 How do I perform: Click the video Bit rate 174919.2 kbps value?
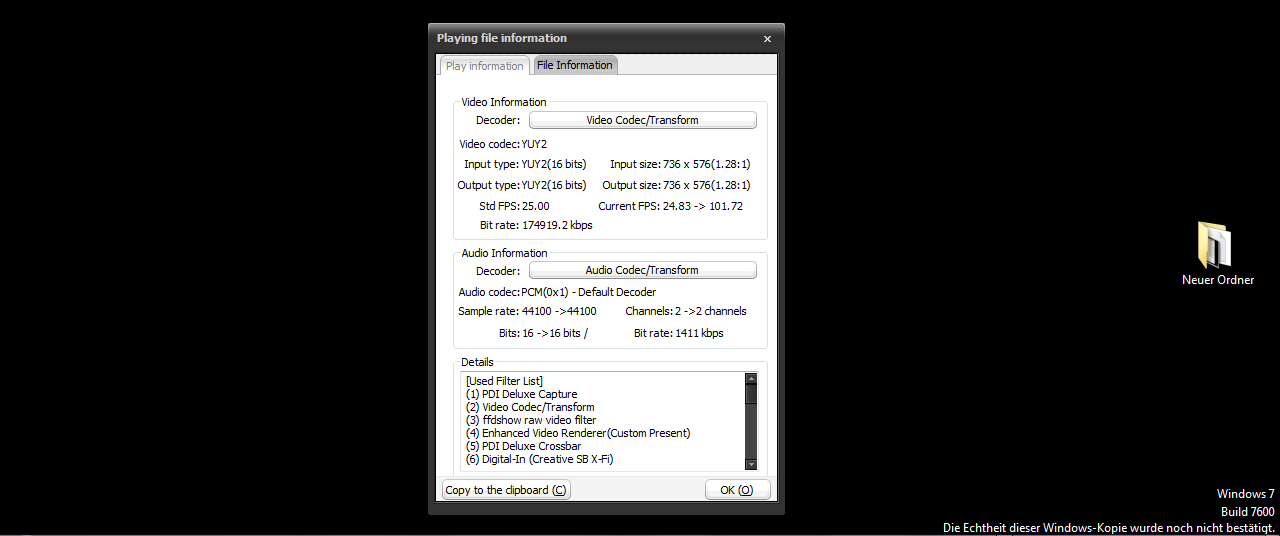pyautogui.click(x=557, y=225)
